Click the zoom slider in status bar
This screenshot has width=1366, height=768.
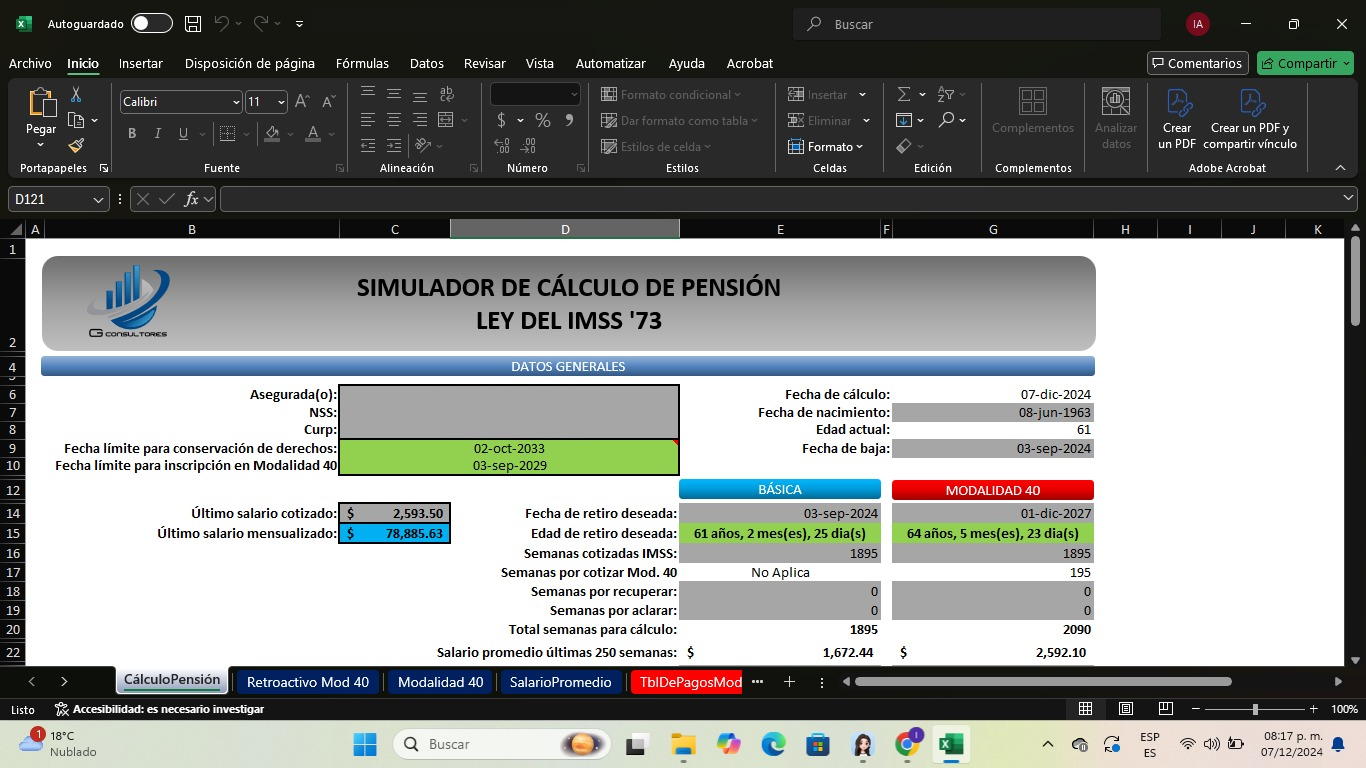tap(1255, 709)
